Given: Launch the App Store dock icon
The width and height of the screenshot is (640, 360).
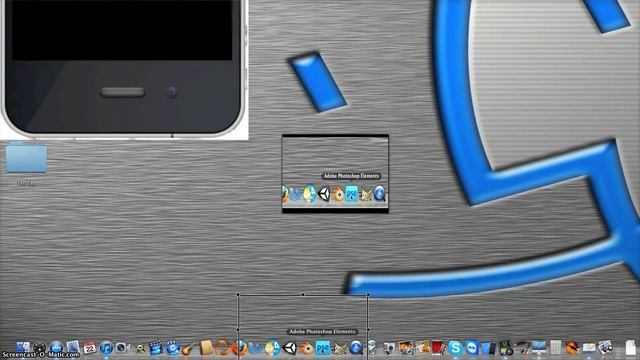Looking at the screenshot, I should click(x=56, y=348).
